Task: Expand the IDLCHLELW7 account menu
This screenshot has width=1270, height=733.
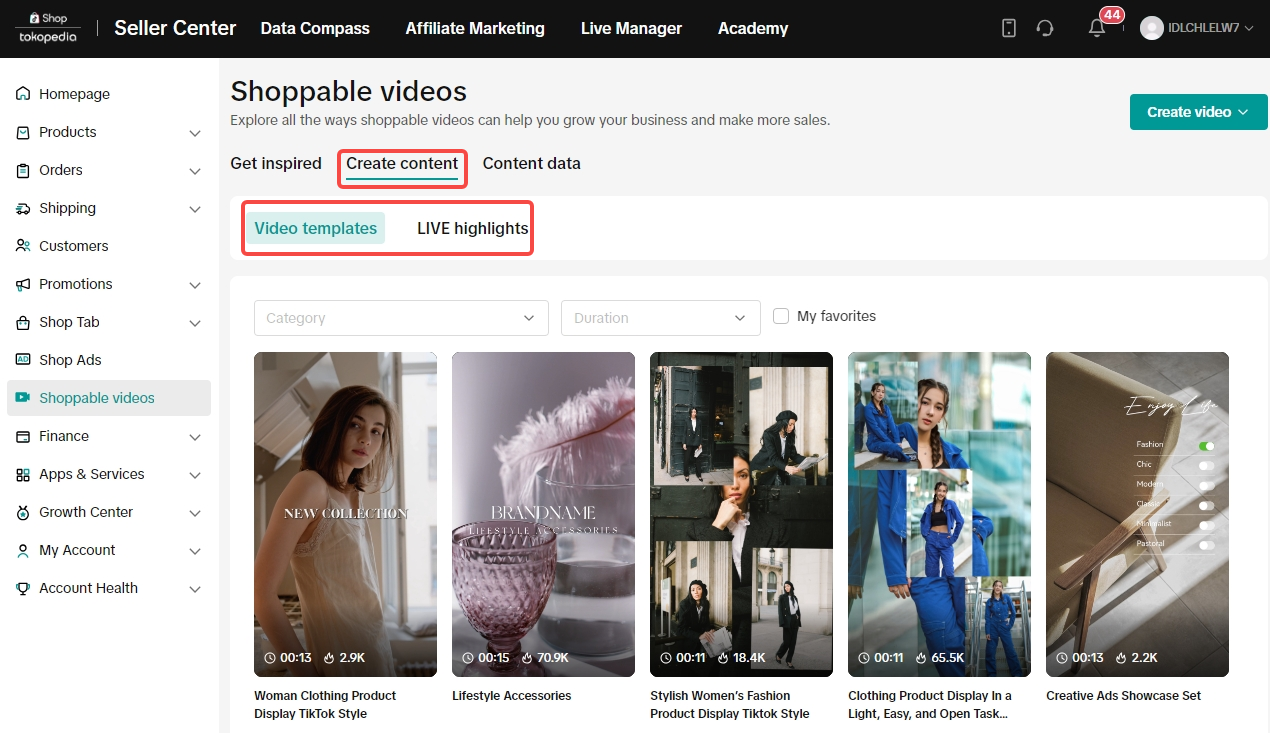Action: [1197, 28]
